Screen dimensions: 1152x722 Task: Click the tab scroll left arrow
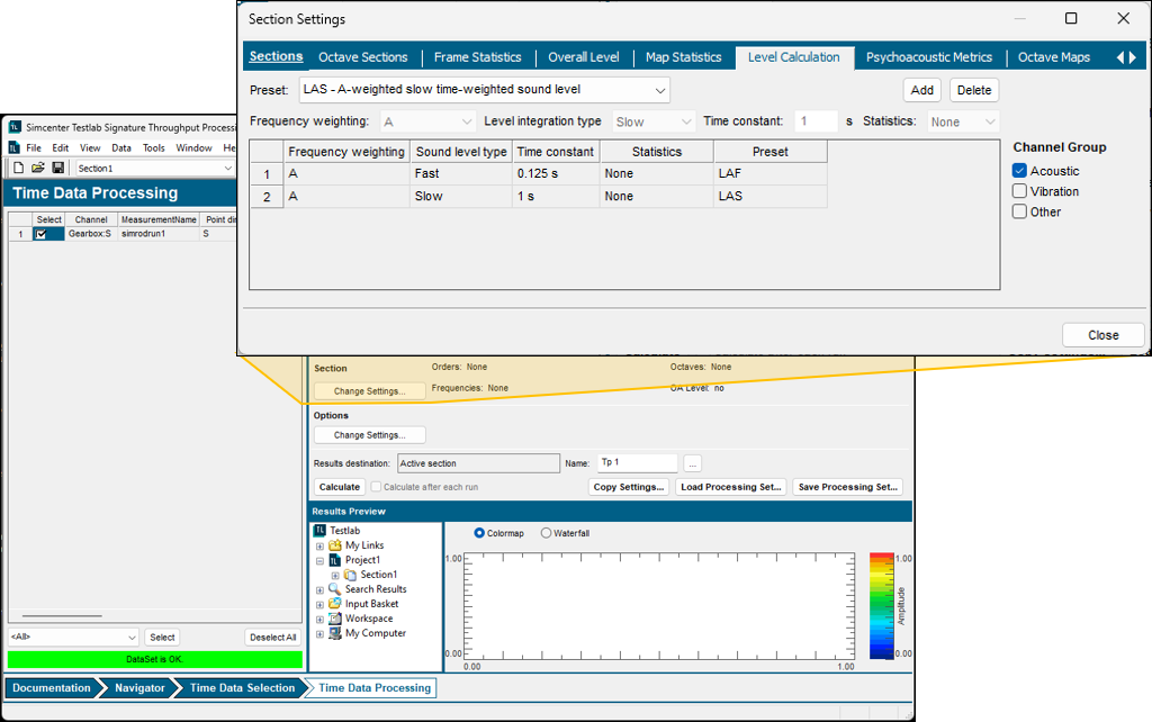(1120, 57)
